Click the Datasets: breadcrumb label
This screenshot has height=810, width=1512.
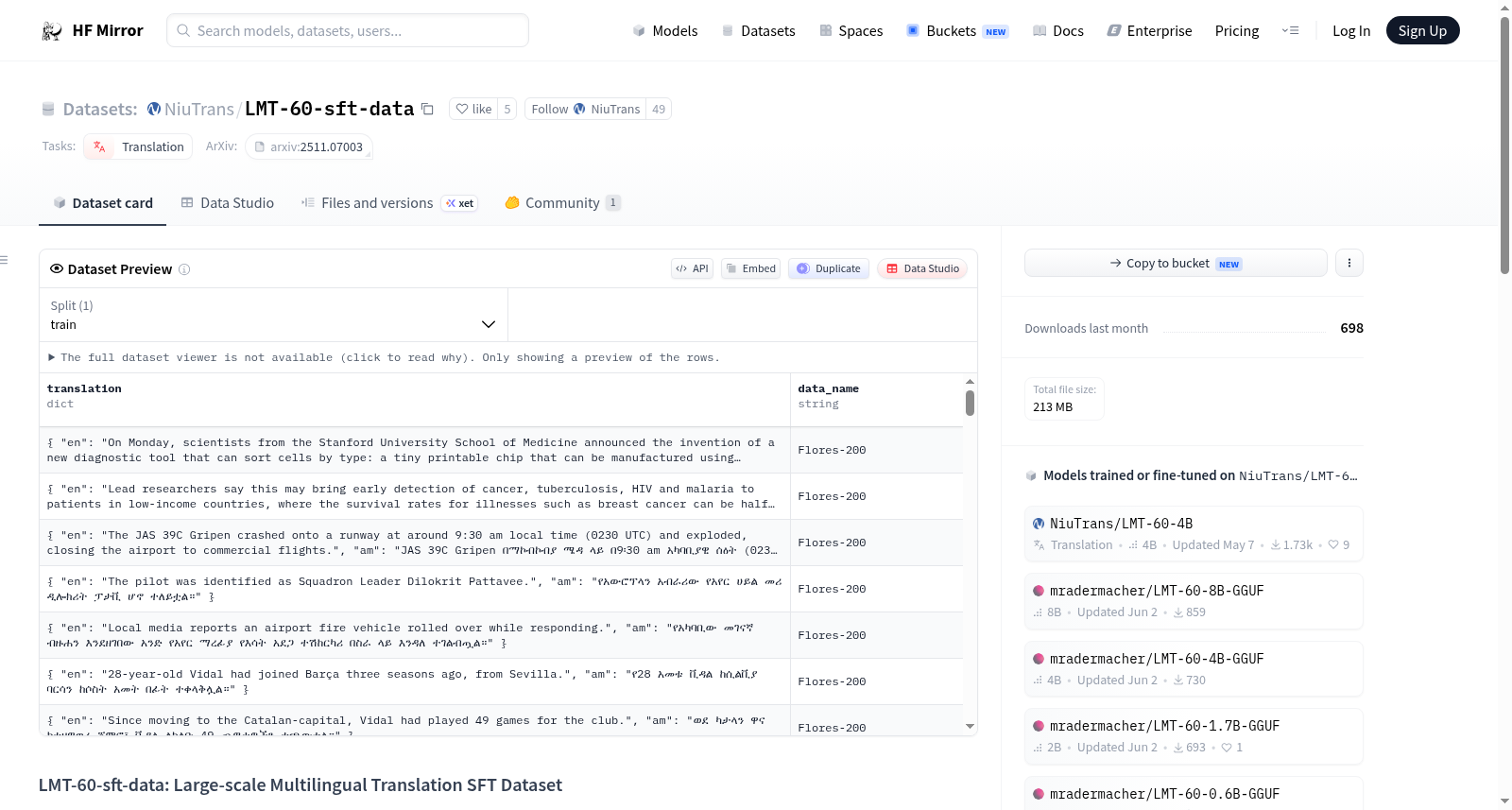click(x=100, y=109)
